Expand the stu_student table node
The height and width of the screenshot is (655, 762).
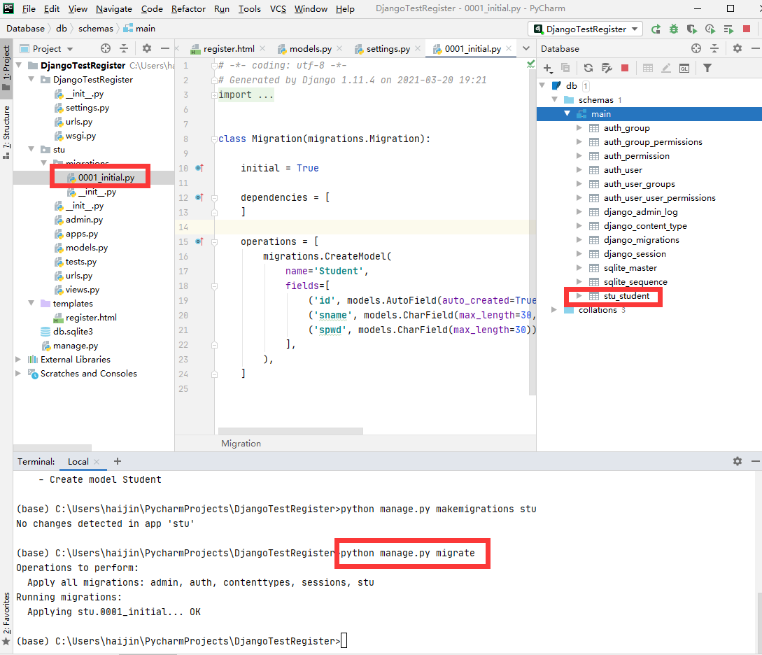[580, 296]
